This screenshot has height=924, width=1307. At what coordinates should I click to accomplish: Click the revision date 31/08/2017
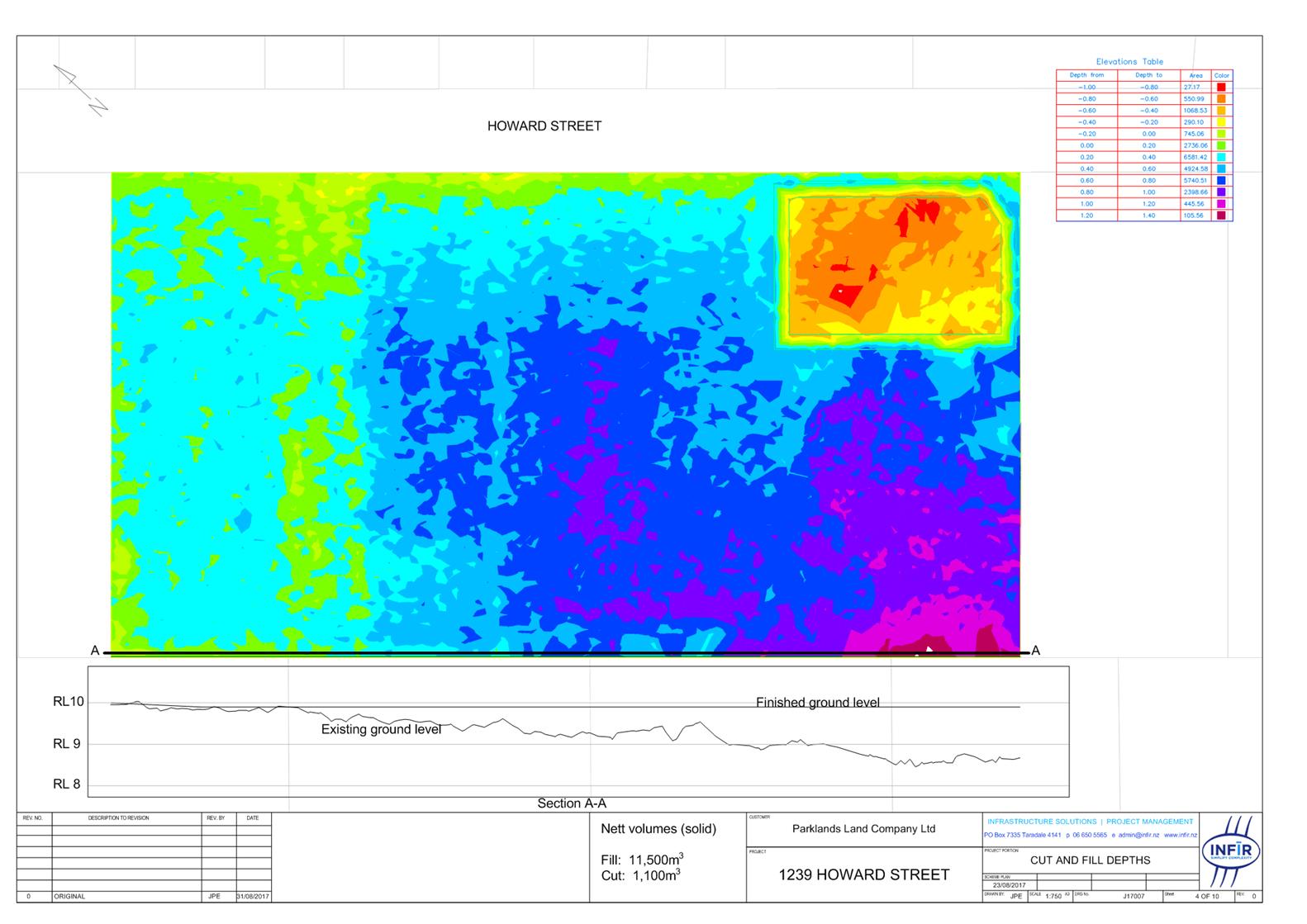tap(253, 896)
